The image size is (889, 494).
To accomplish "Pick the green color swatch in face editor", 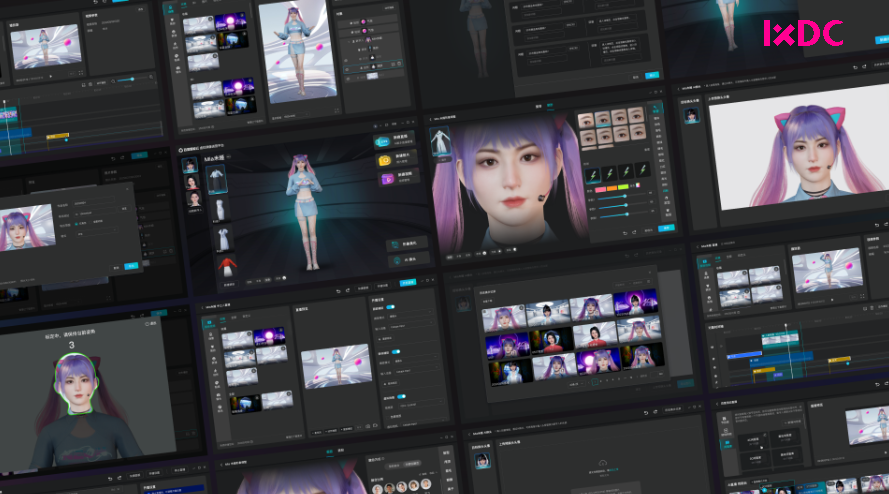I will point(623,187).
